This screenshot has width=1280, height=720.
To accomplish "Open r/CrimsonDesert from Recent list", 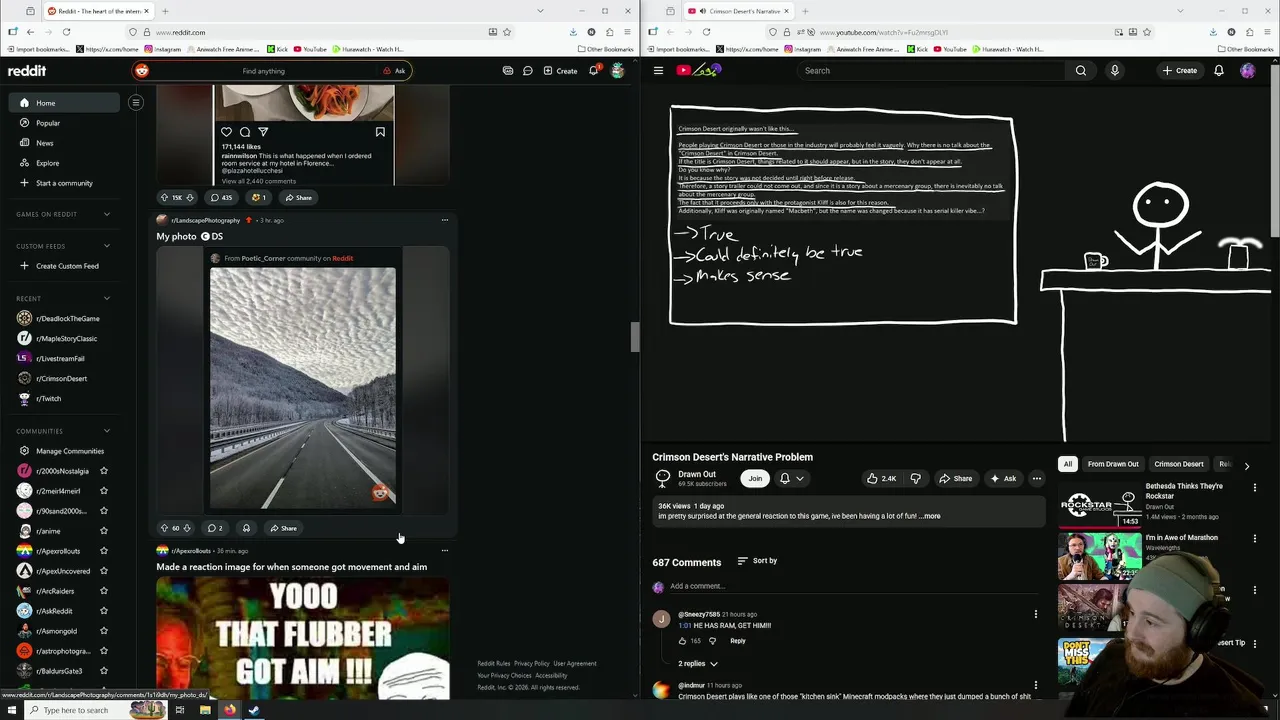I will click(x=61, y=378).
